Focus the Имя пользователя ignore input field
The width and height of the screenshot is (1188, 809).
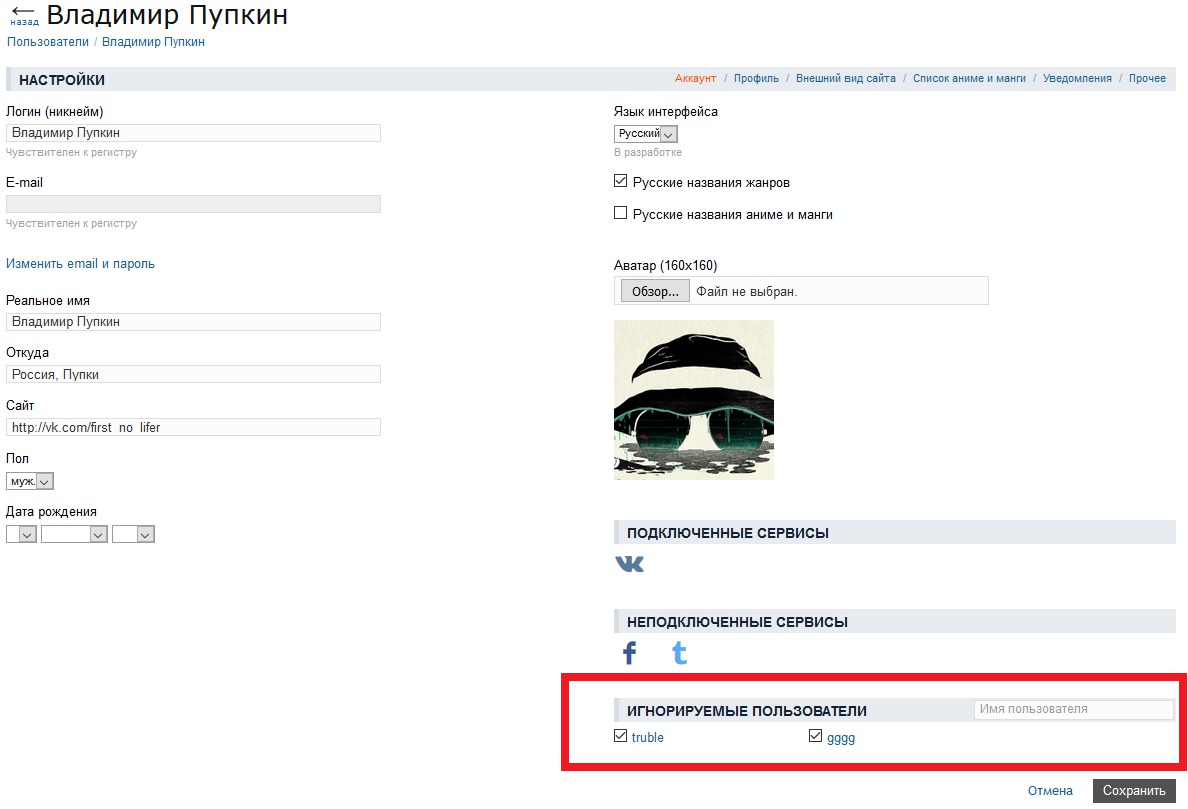(x=1073, y=709)
